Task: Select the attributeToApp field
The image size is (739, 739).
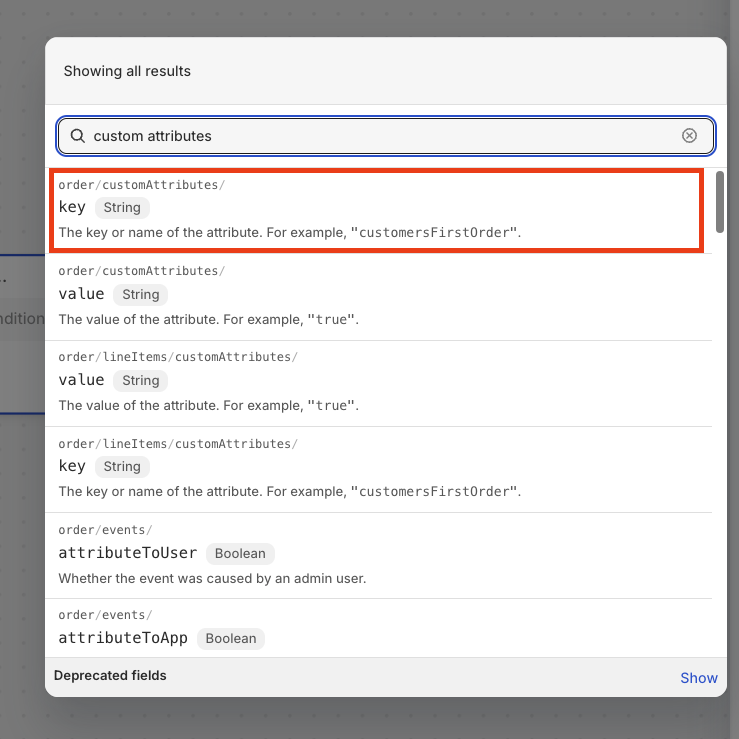Action: click(x=124, y=638)
